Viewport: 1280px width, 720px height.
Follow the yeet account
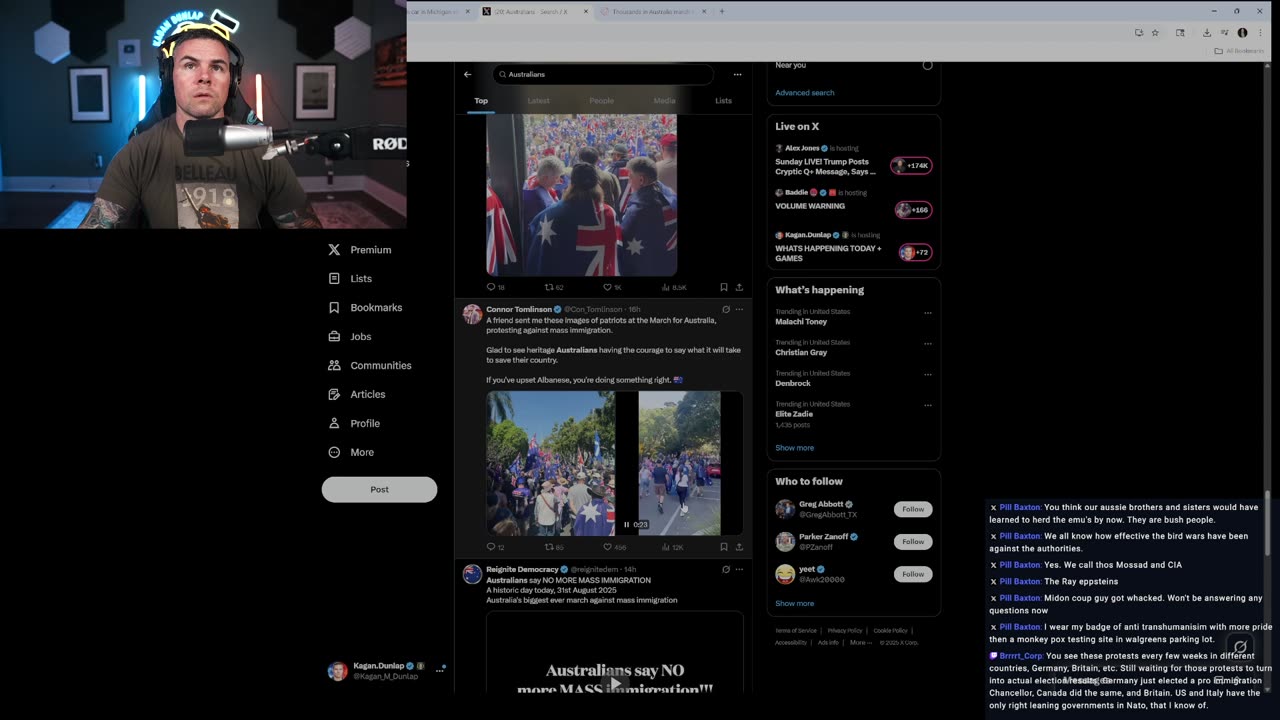coord(913,574)
